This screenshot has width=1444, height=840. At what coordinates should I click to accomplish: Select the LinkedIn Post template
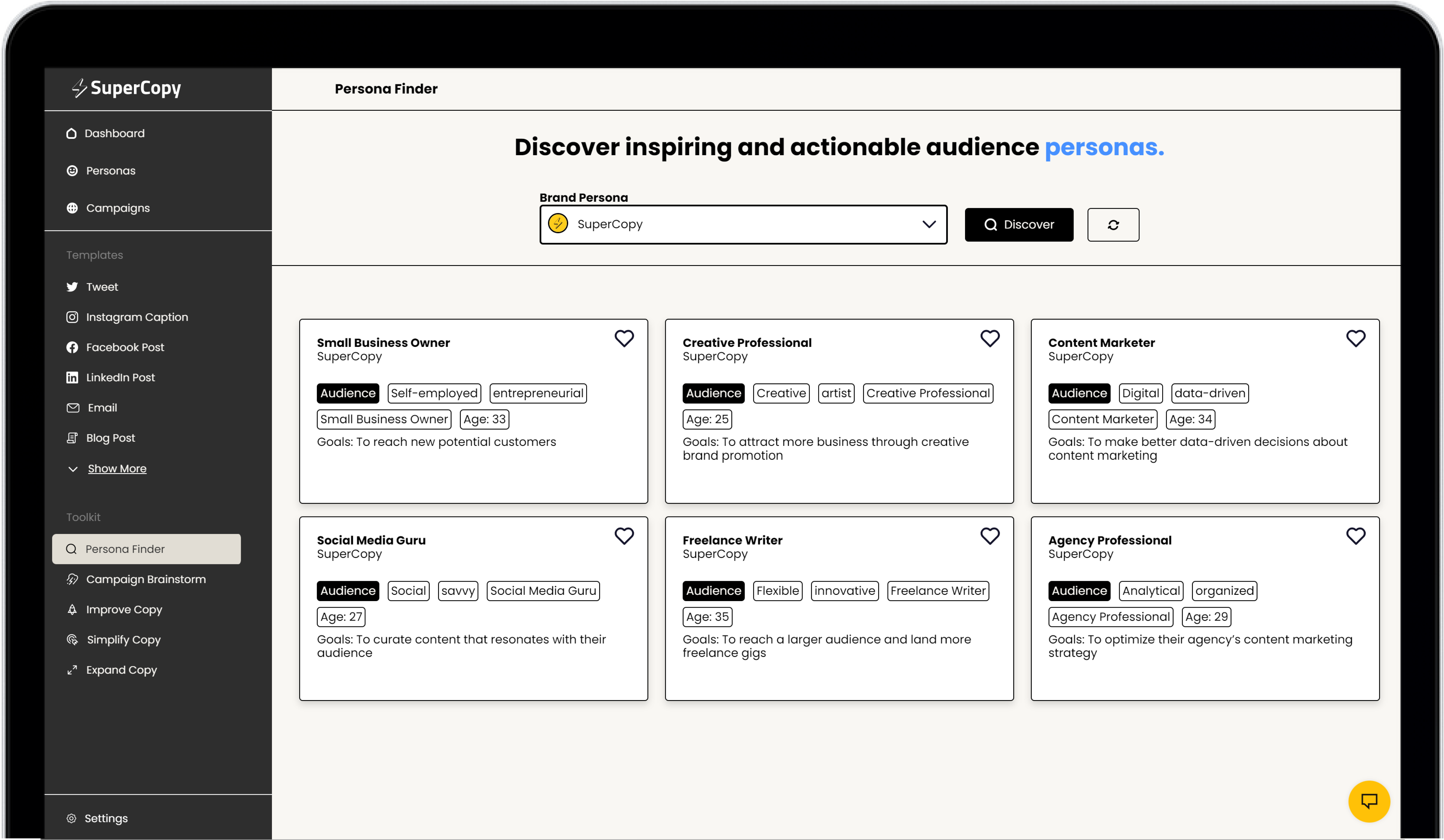120,377
